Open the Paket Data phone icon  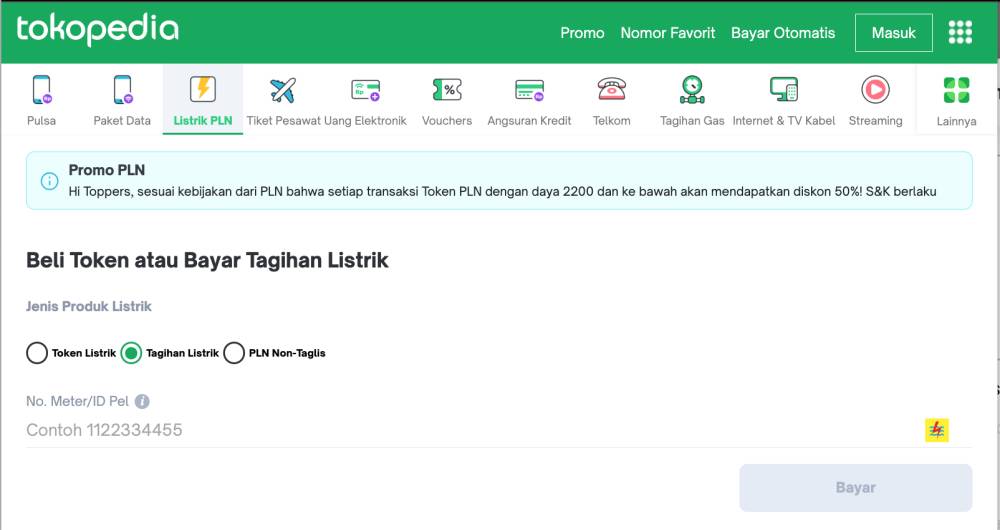point(122,89)
